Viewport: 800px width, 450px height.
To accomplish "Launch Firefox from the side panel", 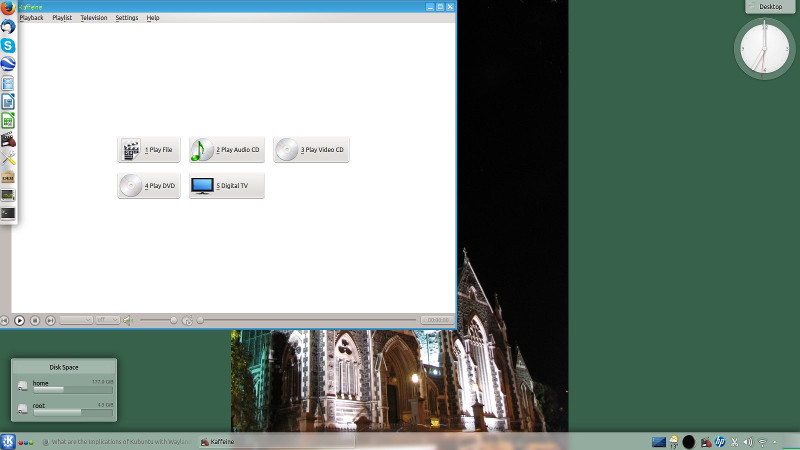I will pos(8,8).
